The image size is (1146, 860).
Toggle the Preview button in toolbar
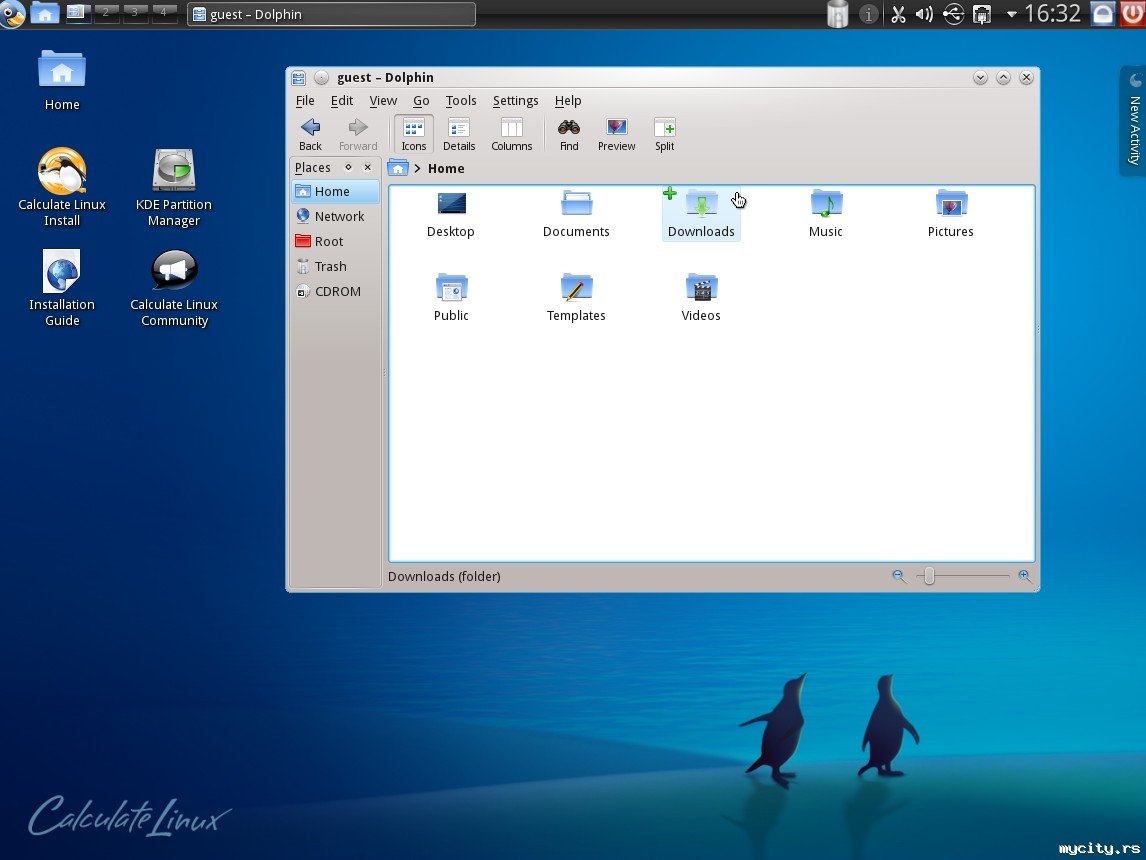coord(616,134)
